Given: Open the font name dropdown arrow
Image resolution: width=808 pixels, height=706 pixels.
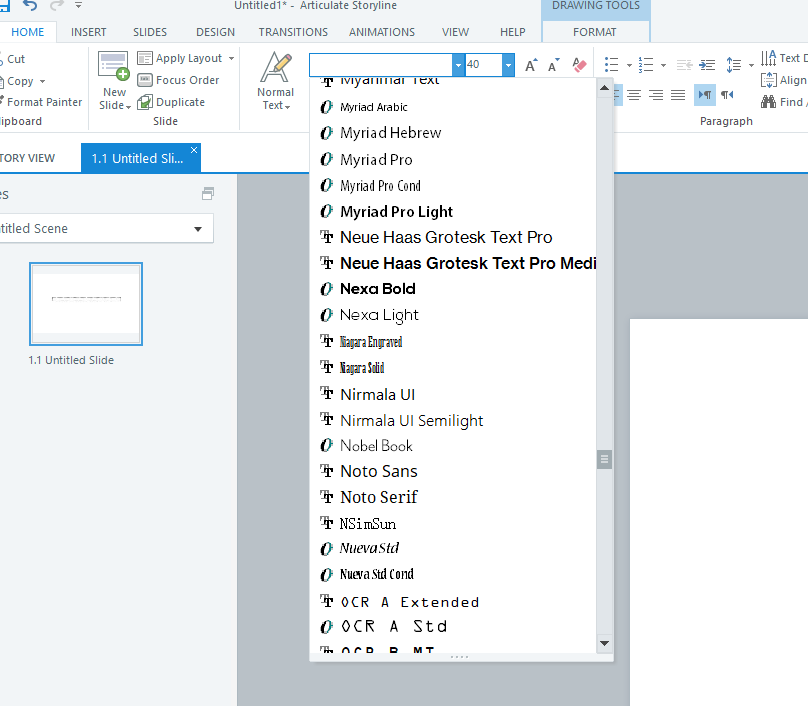Looking at the screenshot, I should (458, 65).
